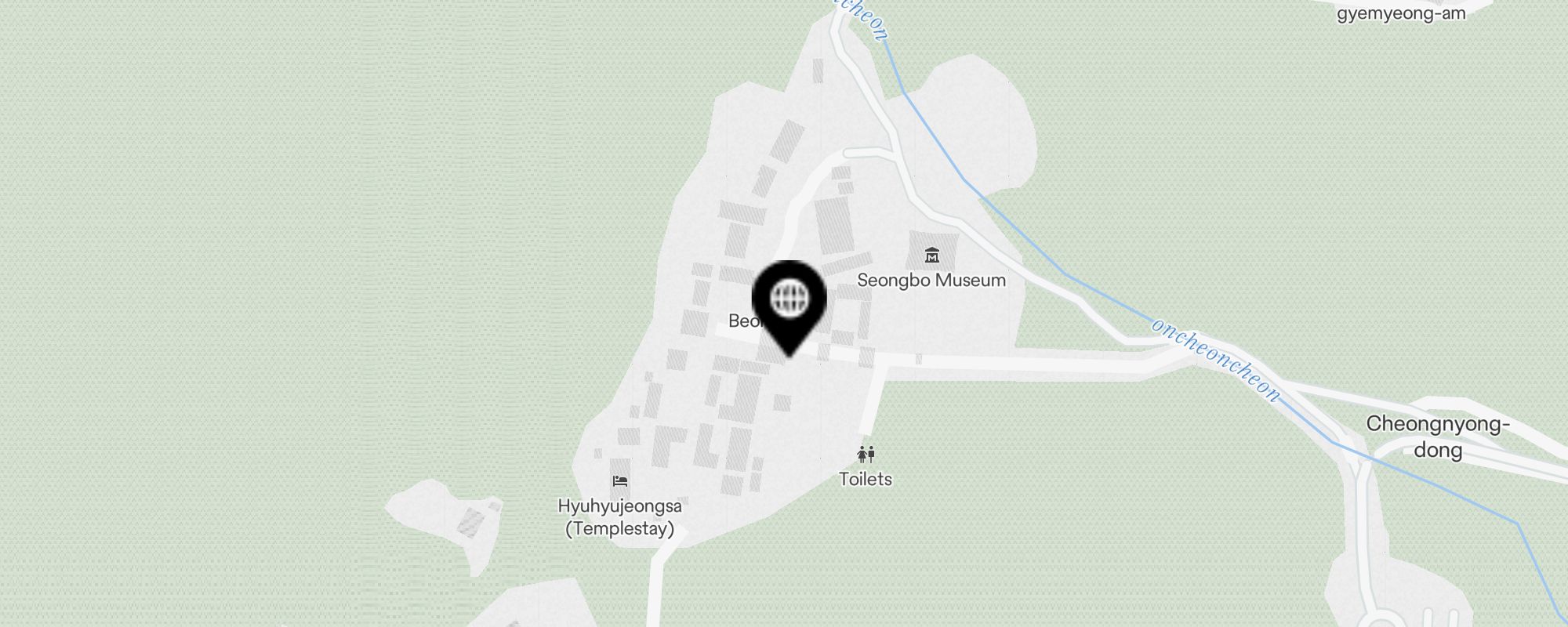
Task: Select the bed icon for Hyuhyujeongsa
Action: click(x=620, y=480)
